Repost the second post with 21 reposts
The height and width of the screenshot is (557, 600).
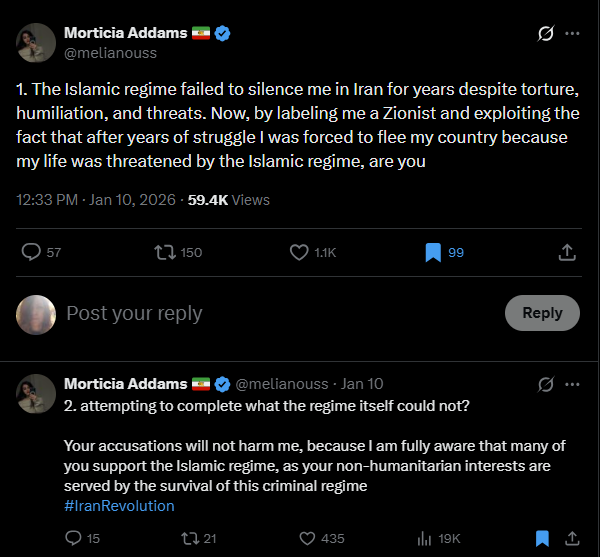coord(185,538)
